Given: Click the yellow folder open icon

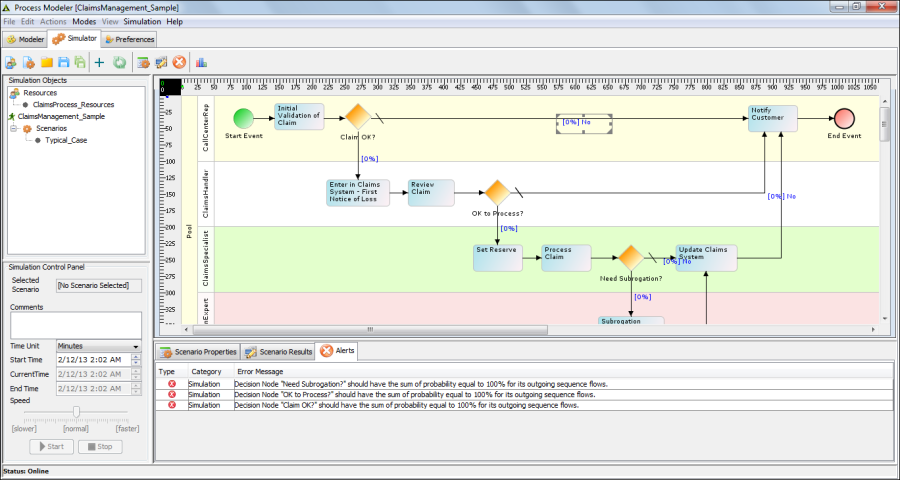Looking at the screenshot, I should pyautogui.click(x=46, y=62).
